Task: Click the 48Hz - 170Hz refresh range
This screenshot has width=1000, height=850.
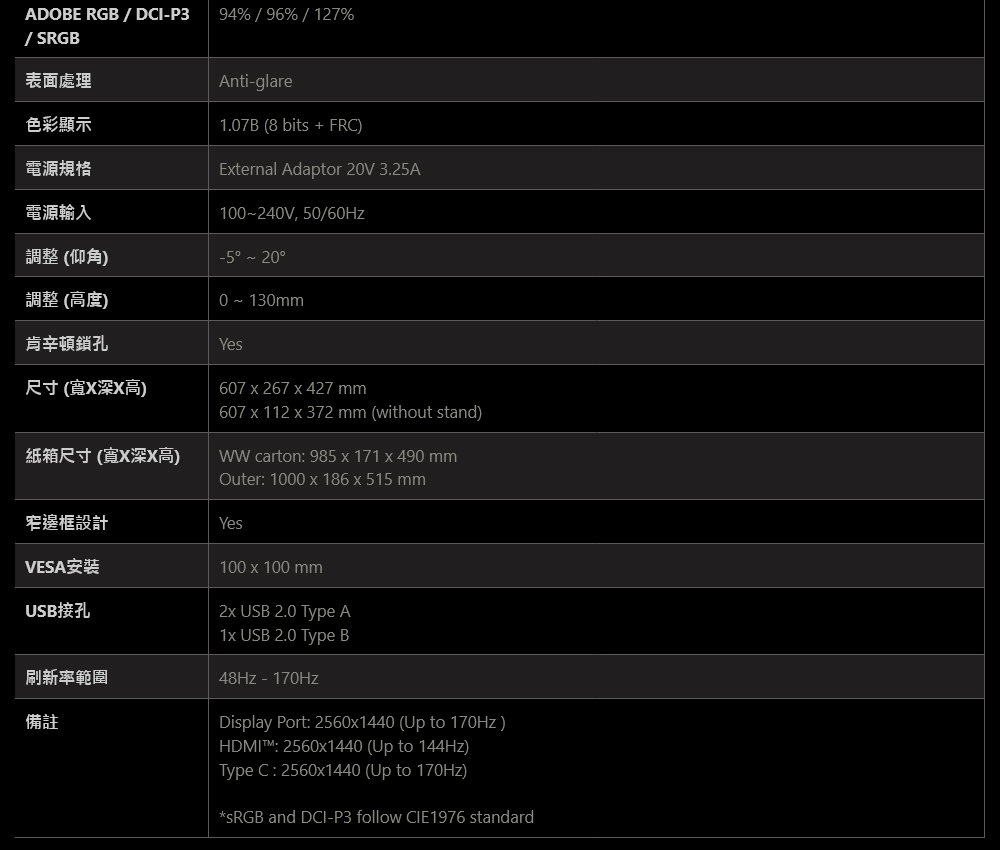Action: click(268, 678)
